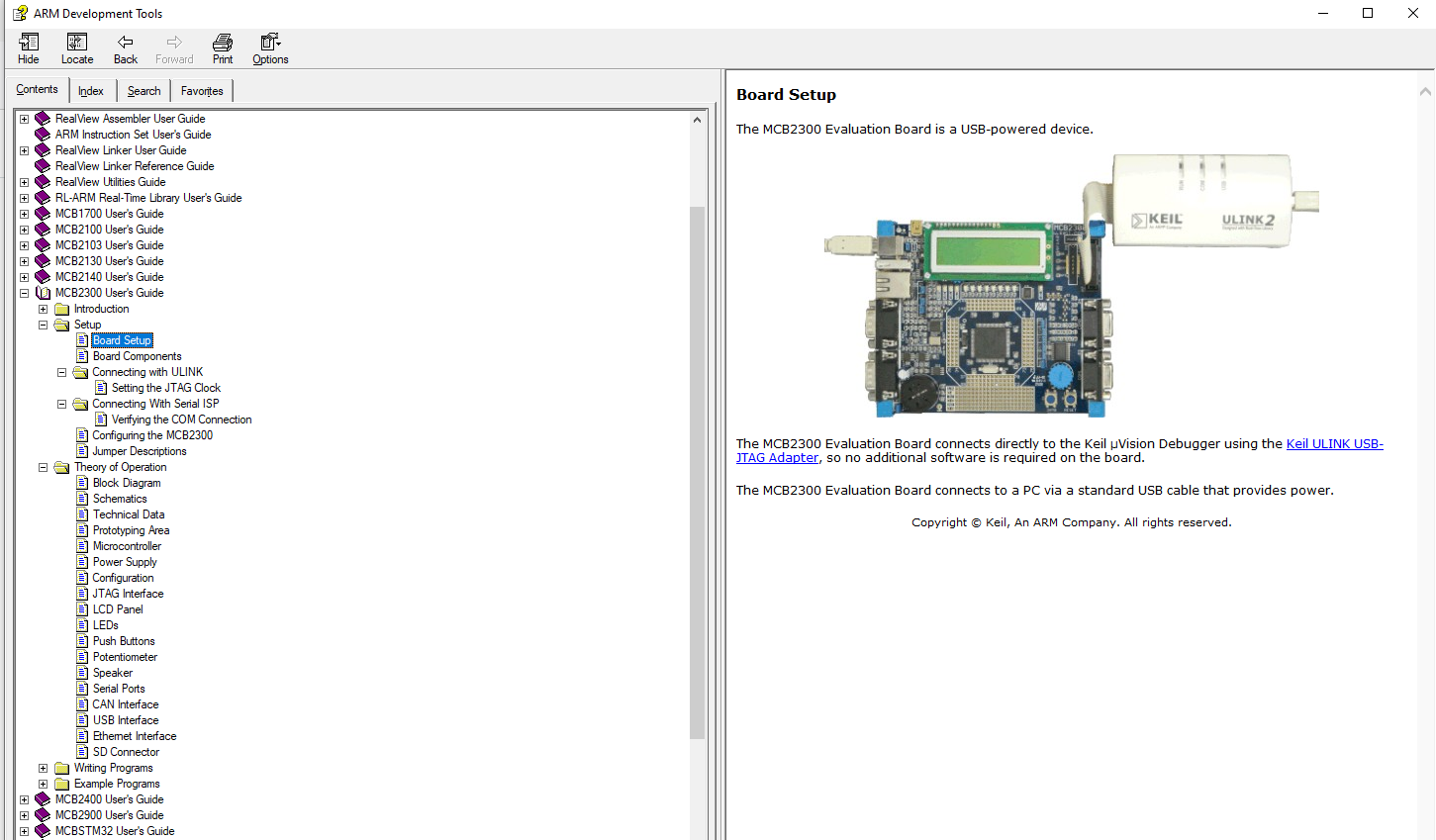
Task: Click the page icon beside USB Interface
Action: pos(82,720)
